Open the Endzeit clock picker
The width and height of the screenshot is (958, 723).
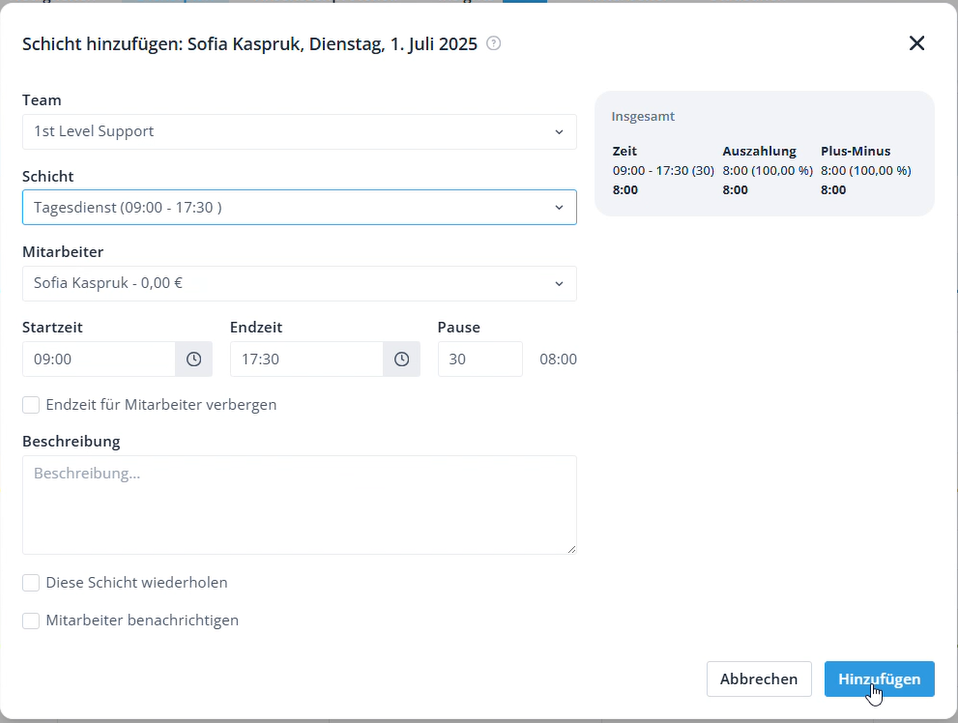click(x=401, y=359)
